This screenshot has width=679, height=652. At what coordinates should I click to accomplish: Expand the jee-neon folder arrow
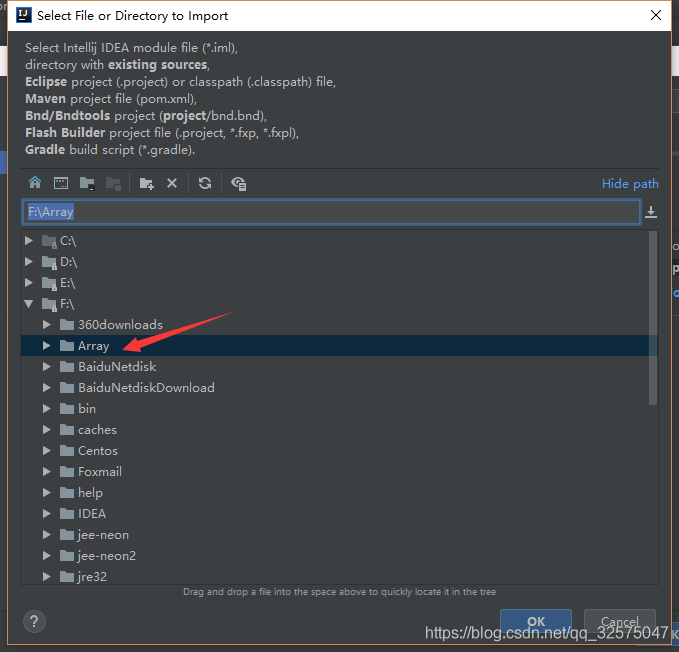[46, 535]
